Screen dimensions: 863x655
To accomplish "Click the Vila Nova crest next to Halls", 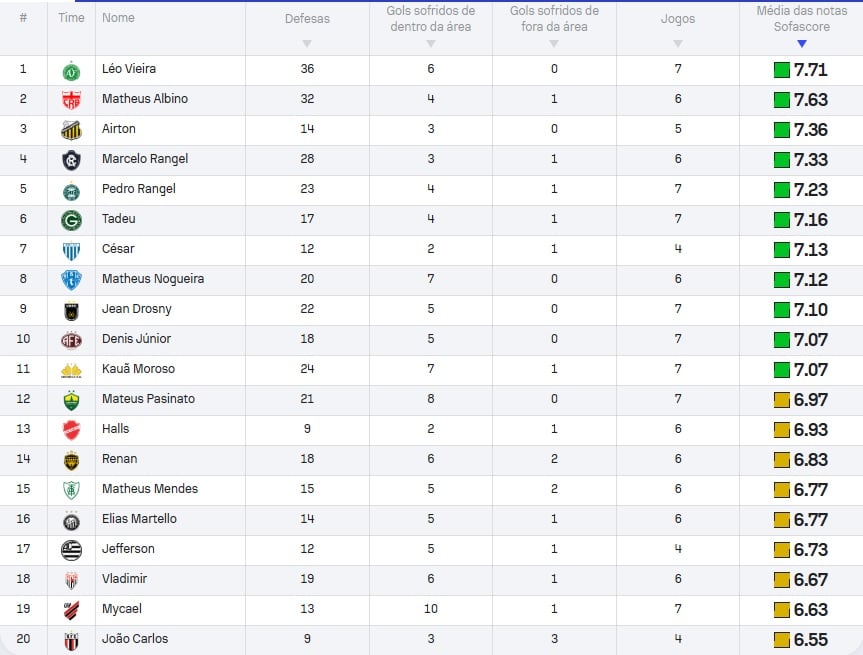I will tap(71, 430).
